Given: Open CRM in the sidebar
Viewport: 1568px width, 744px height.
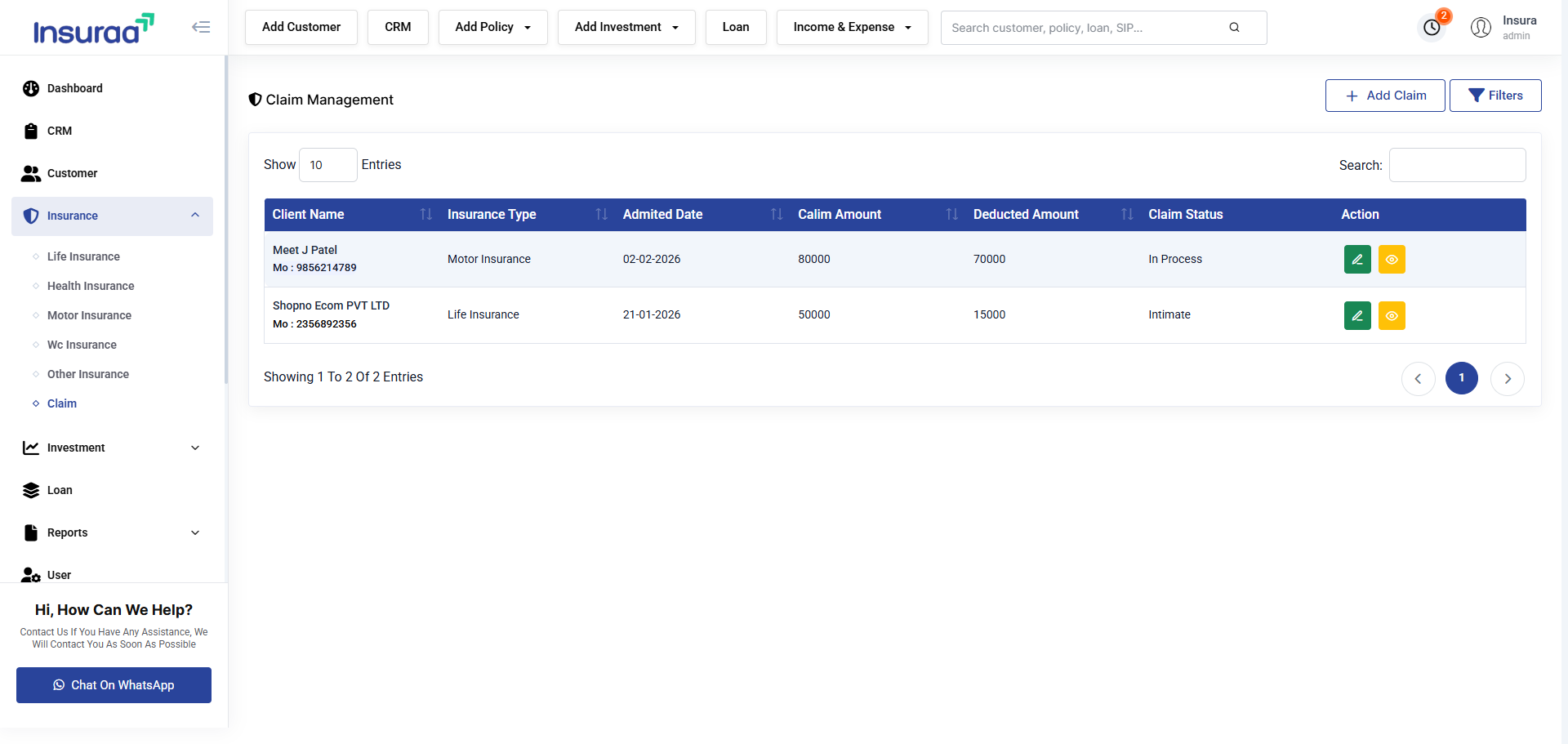Looking at the screenshot, I should [x=113, y=131].
